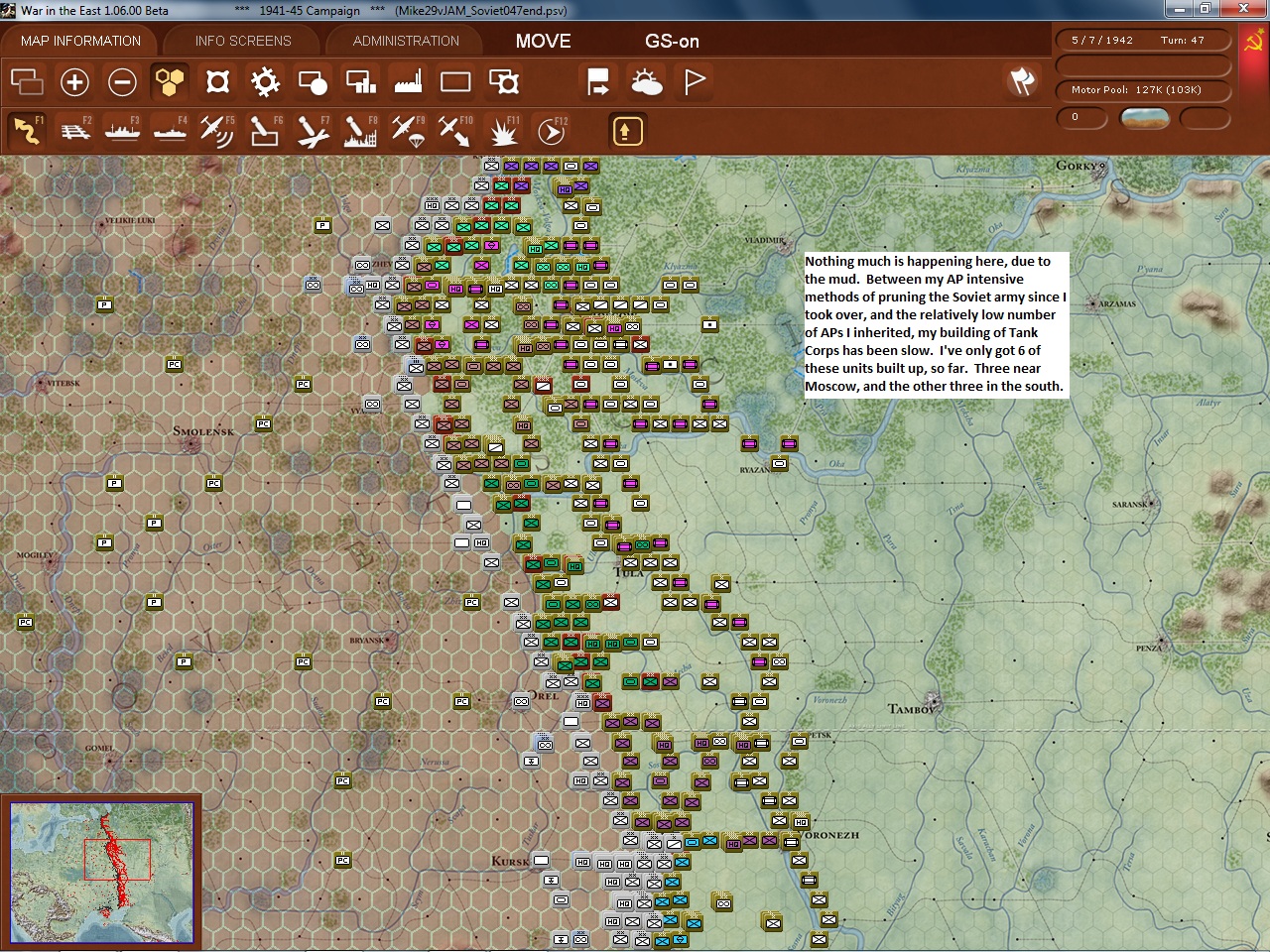Screen dimensions: 1270x952
Task: Click the weather terrain image indicator
Action: [1144, 118]
